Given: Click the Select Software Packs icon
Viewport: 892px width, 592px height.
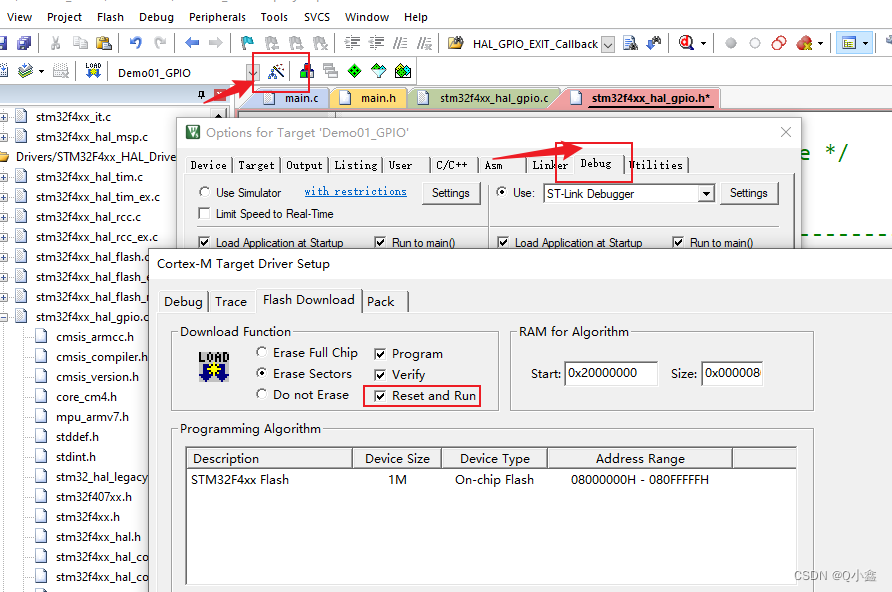Looking at the screenshot, I should 378,71.
